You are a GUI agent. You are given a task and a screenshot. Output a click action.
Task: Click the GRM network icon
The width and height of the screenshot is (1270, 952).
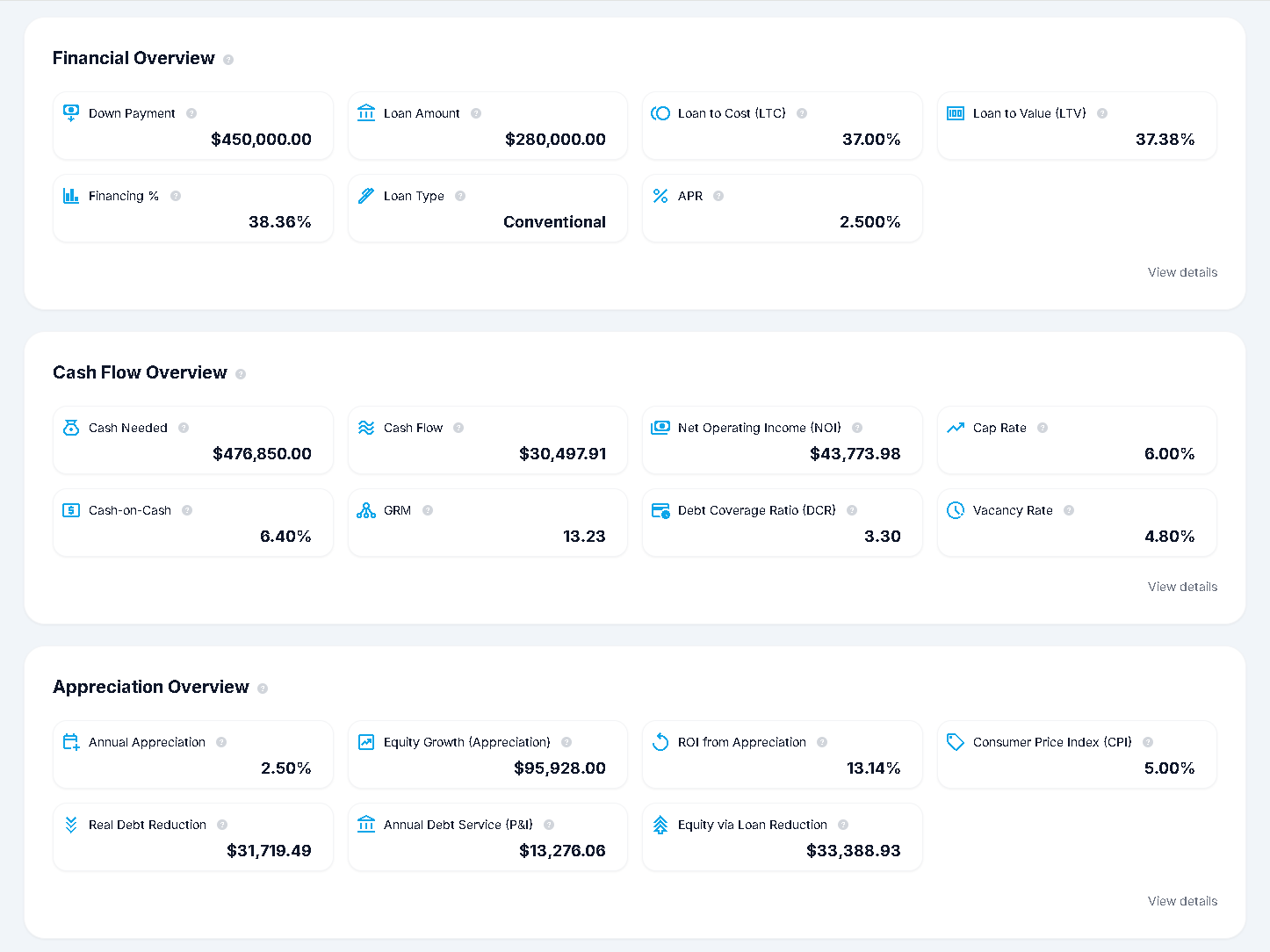366,509
